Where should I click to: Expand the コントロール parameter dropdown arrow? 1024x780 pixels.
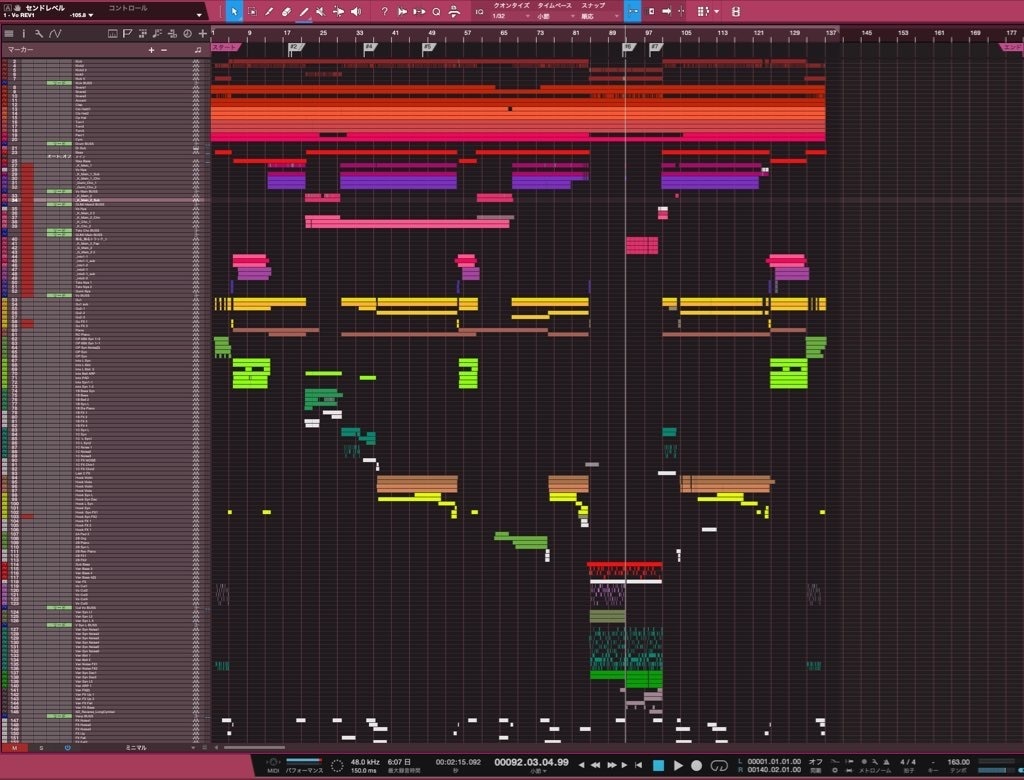click(x=199, y=14)
